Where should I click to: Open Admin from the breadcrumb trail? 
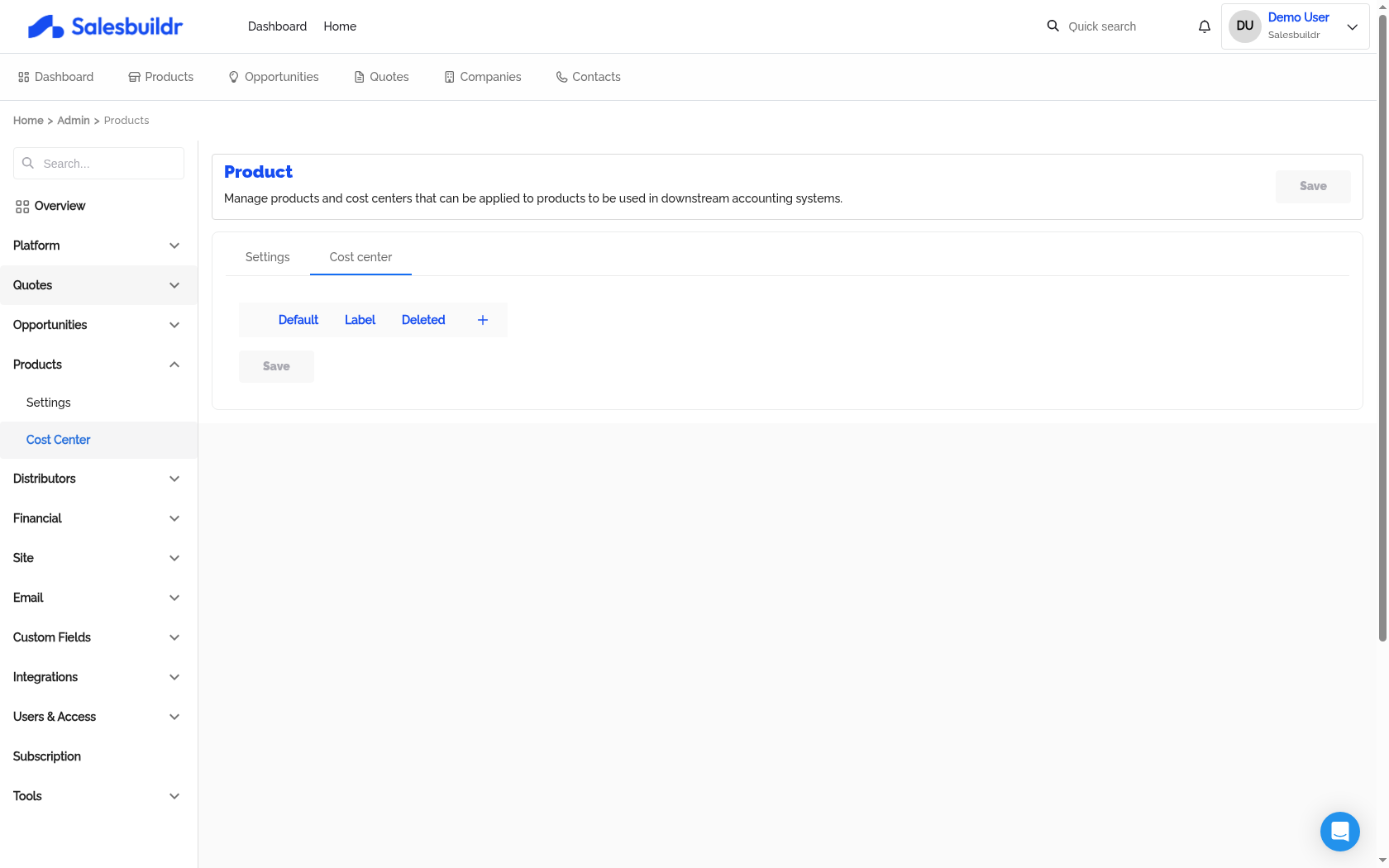click(x=73, y=120)
